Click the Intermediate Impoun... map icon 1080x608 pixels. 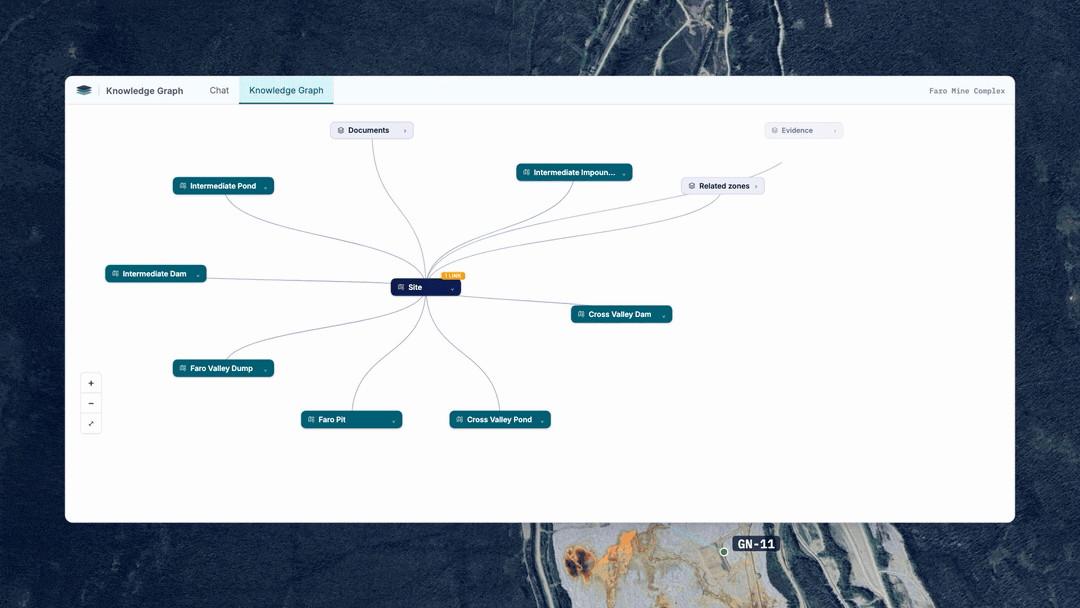coord(526,172)
